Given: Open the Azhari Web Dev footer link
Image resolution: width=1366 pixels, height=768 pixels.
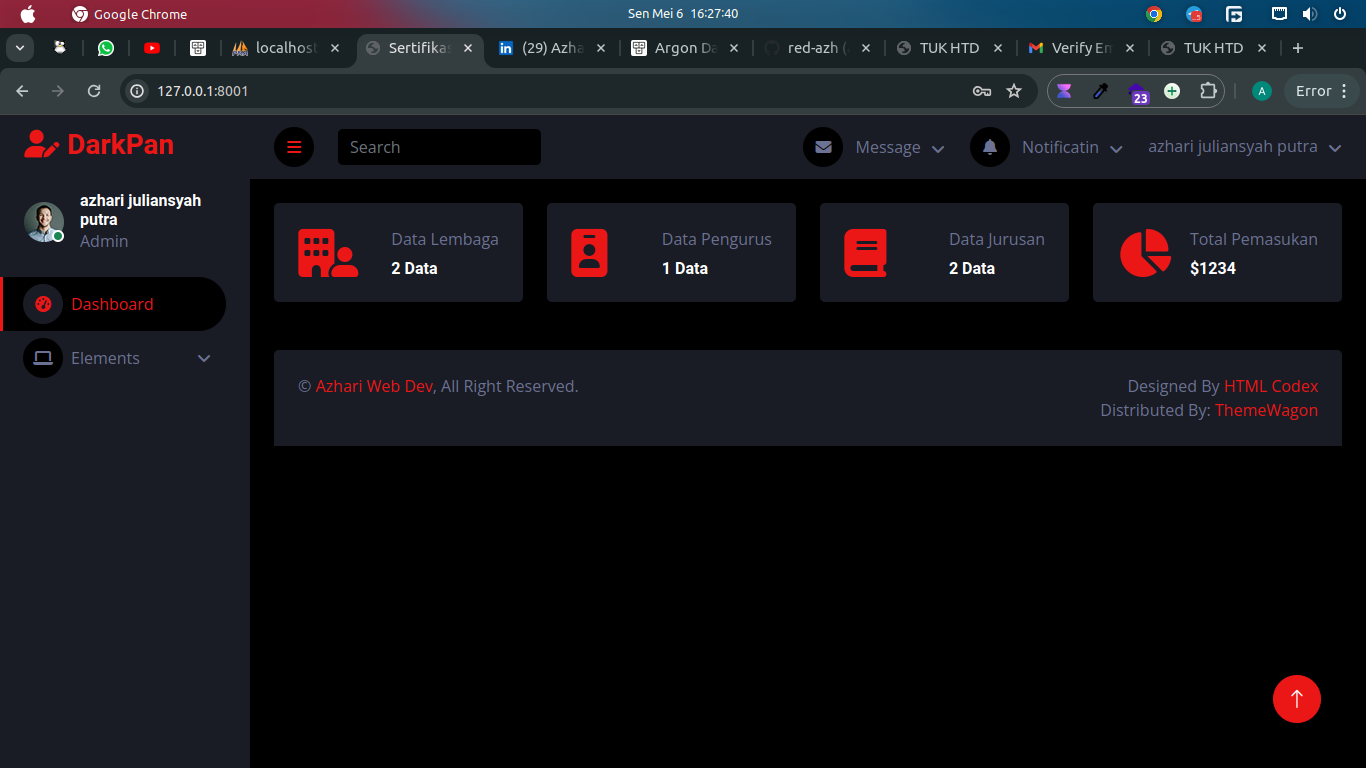Looking at the screenshot, I should [x=374, y=386].
